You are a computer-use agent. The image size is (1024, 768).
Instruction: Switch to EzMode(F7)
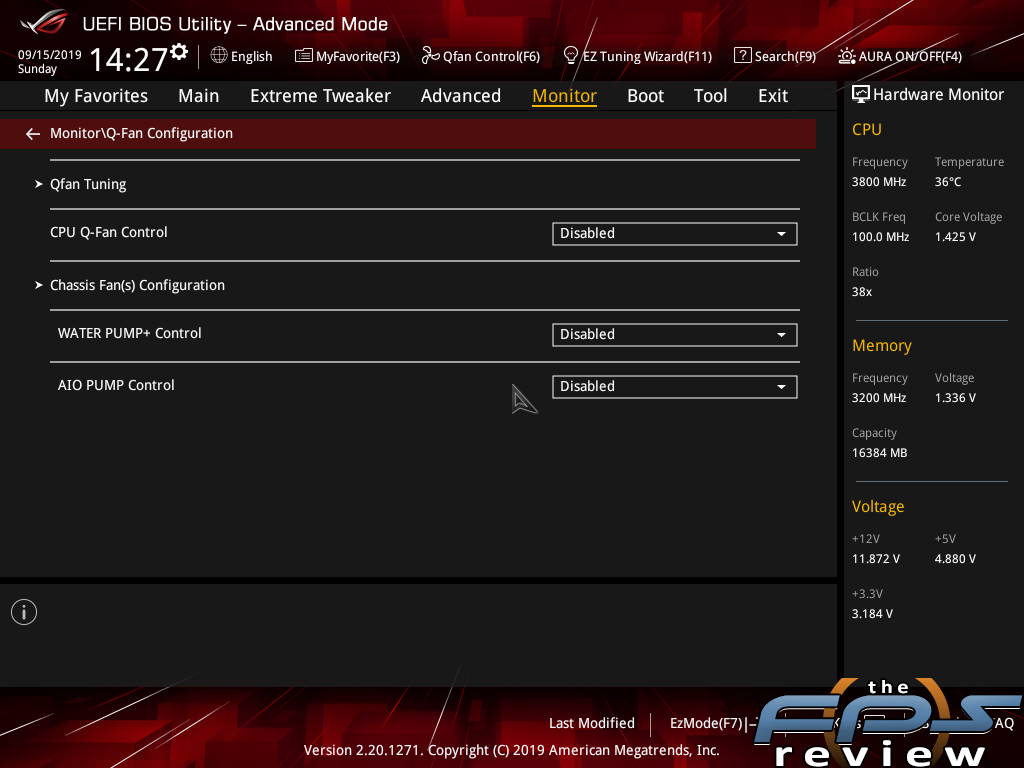pyautogui.click(x=712, y=723)
